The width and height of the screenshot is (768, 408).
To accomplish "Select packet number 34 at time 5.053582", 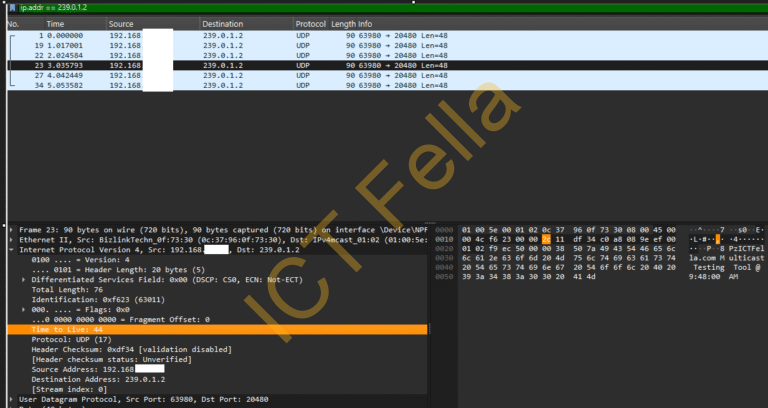I will [387, 85].
